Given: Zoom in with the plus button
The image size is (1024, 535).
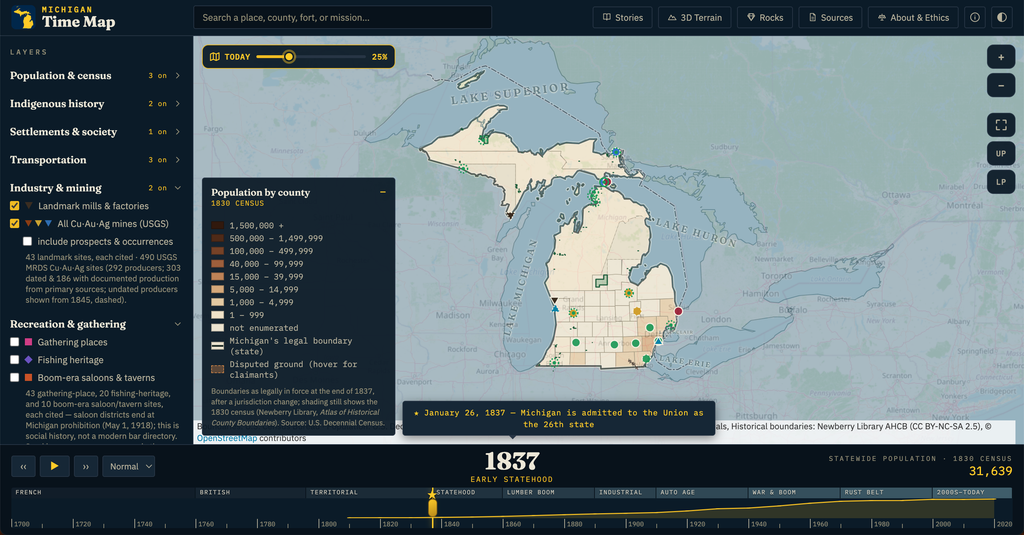Looking at the screenshot, I should coord(1000,57).
